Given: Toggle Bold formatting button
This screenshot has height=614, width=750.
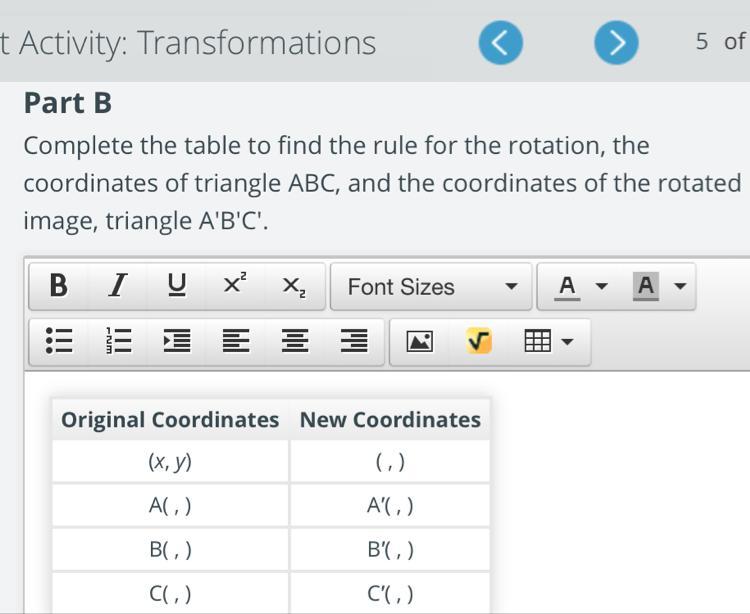Looking at the screenshot, I should (x=58, y=286).
